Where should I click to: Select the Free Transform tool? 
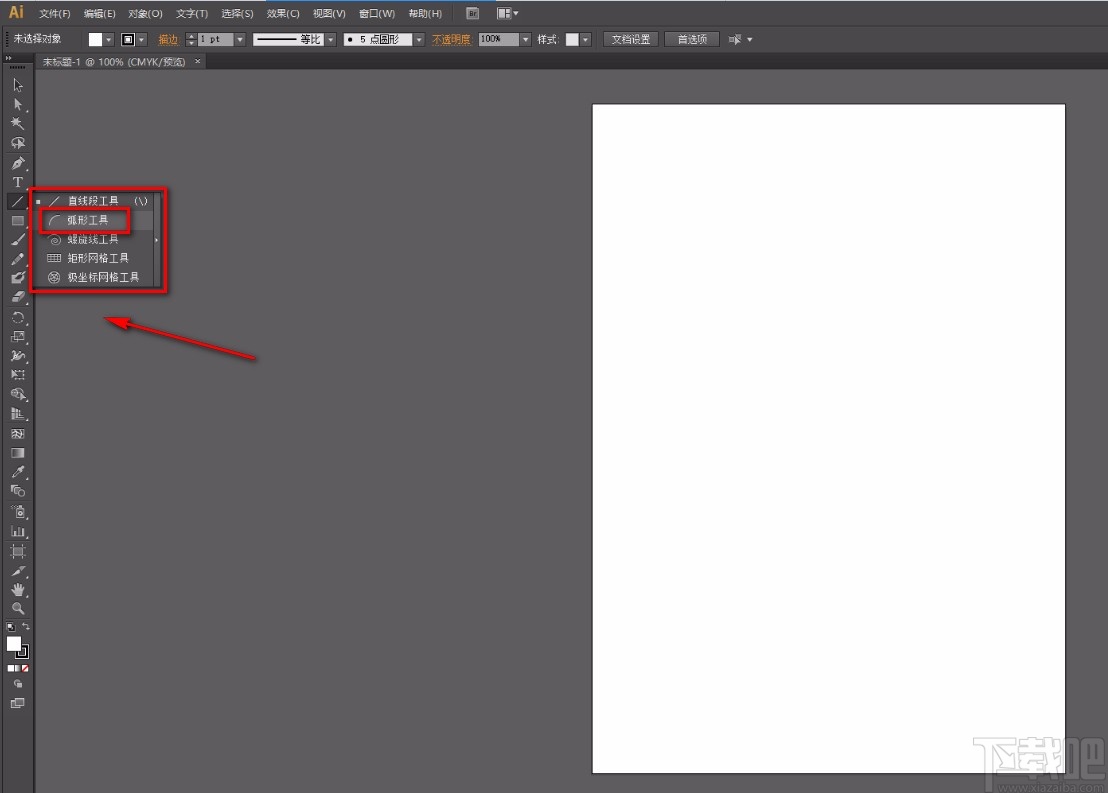pyautogui.click(x=18, y=375)
